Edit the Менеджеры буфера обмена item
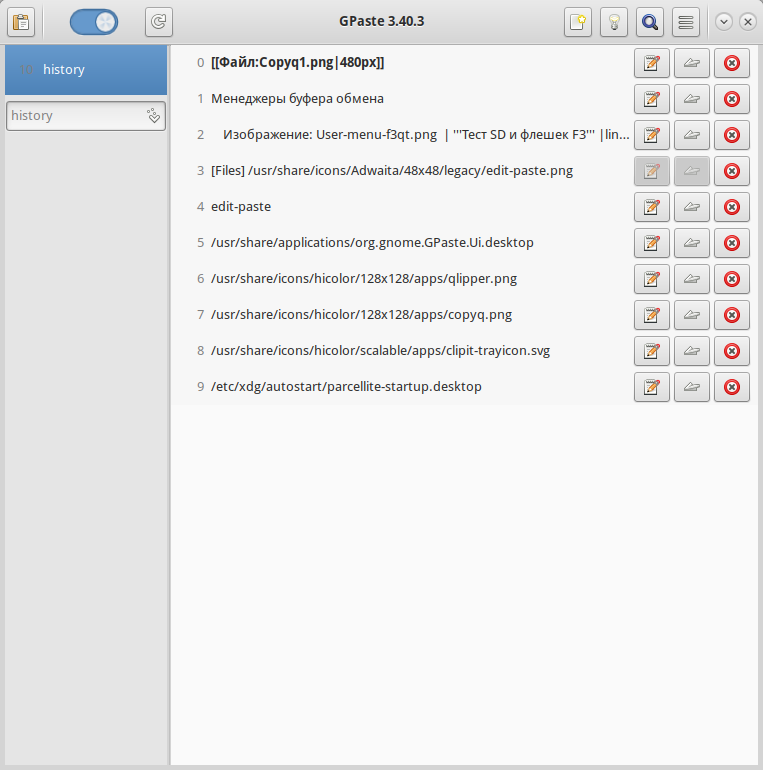Viewport: 763px width, 770px height. [652, 99]
